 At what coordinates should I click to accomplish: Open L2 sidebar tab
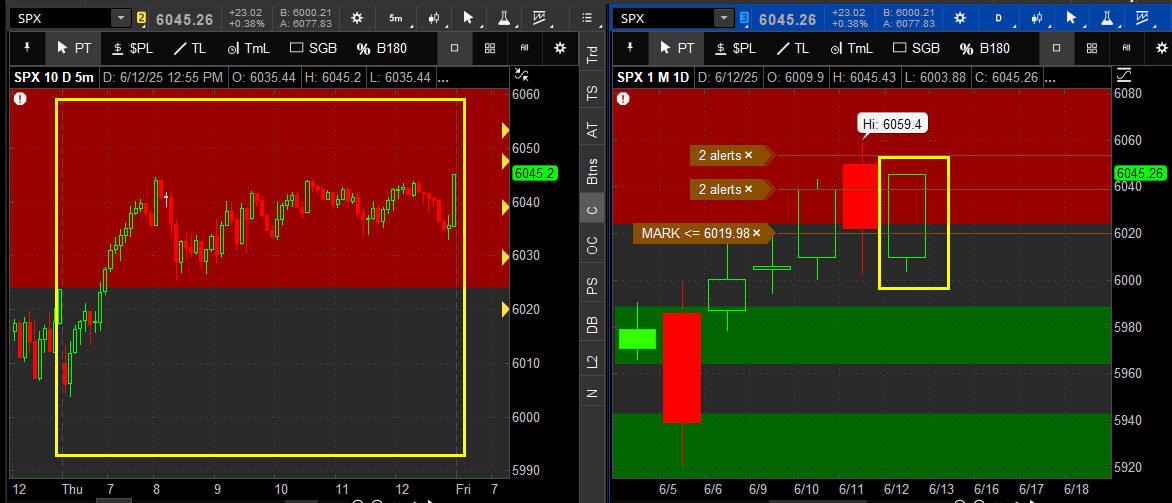(592, 362)
